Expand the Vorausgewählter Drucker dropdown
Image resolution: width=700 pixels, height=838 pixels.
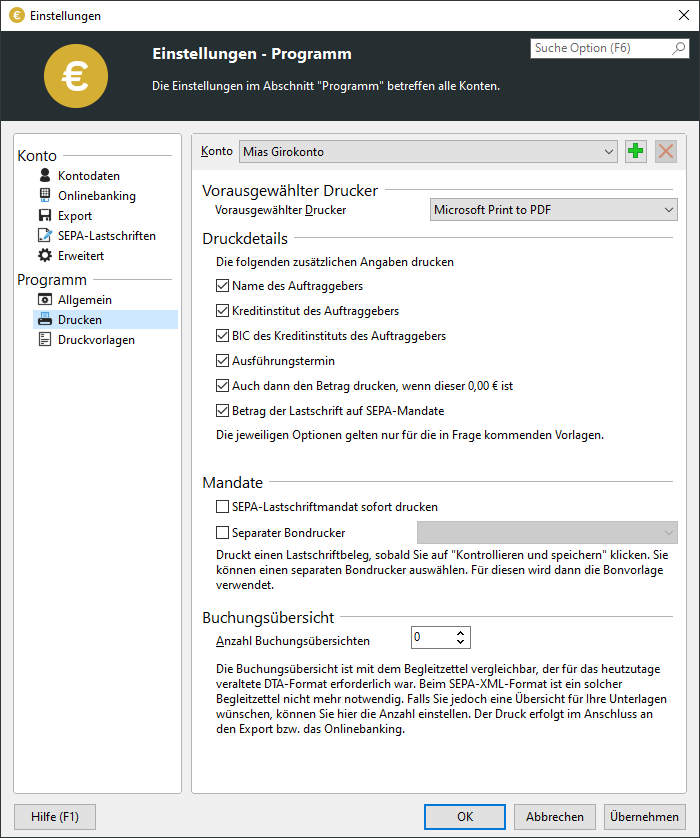click(554, 210)
